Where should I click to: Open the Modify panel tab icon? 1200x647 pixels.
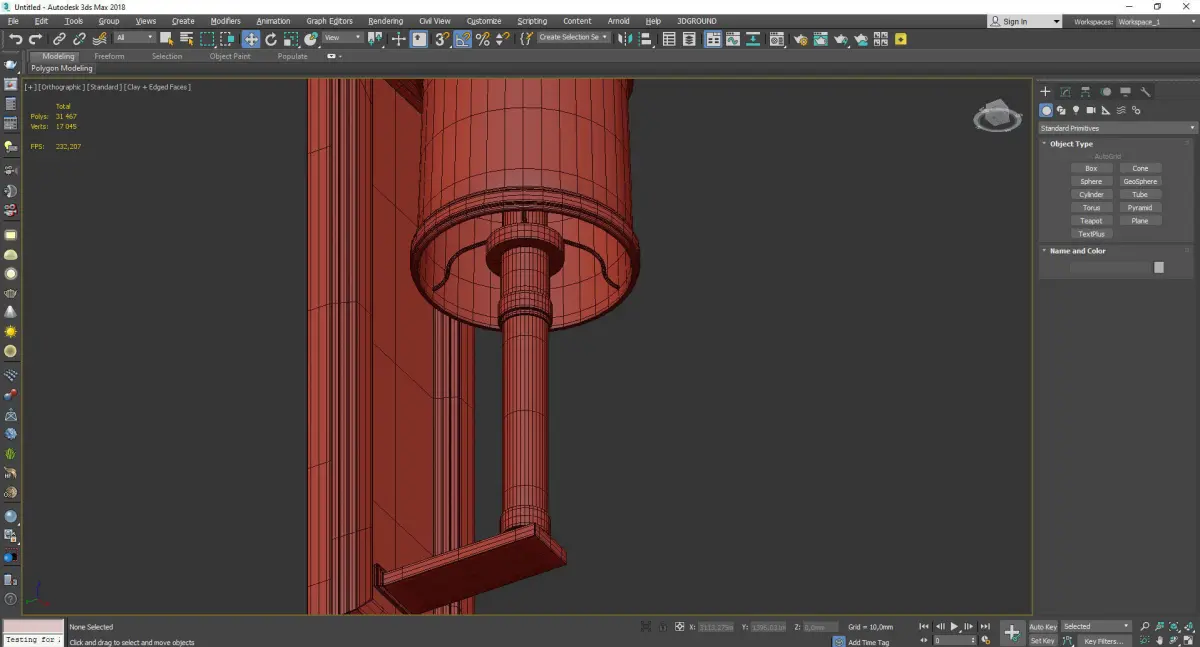[1065, 92]
